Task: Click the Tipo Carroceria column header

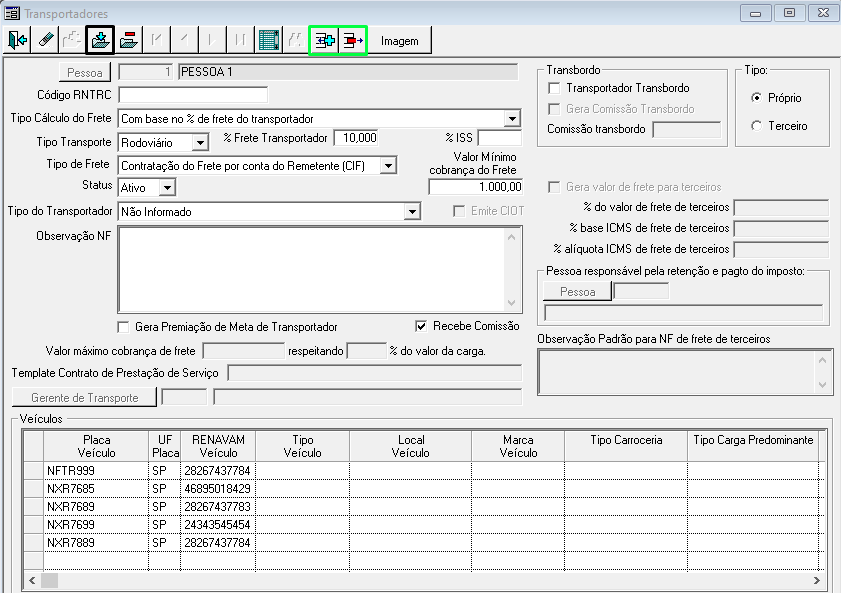Action: tap(626, 446)
